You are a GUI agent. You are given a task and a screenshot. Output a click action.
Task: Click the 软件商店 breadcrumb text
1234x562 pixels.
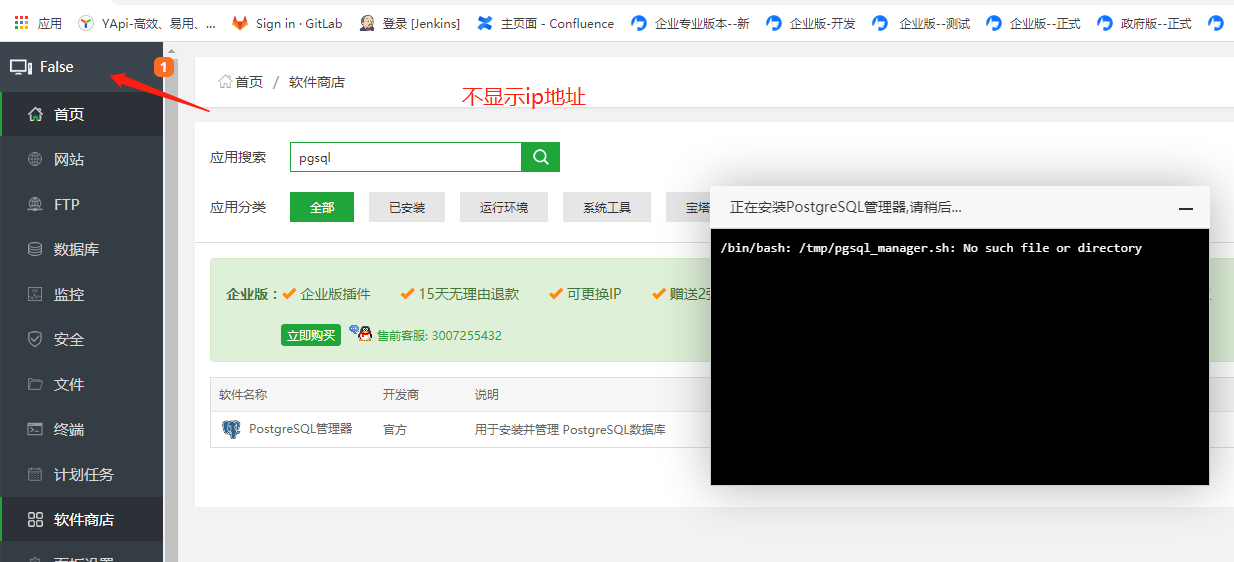317,82
